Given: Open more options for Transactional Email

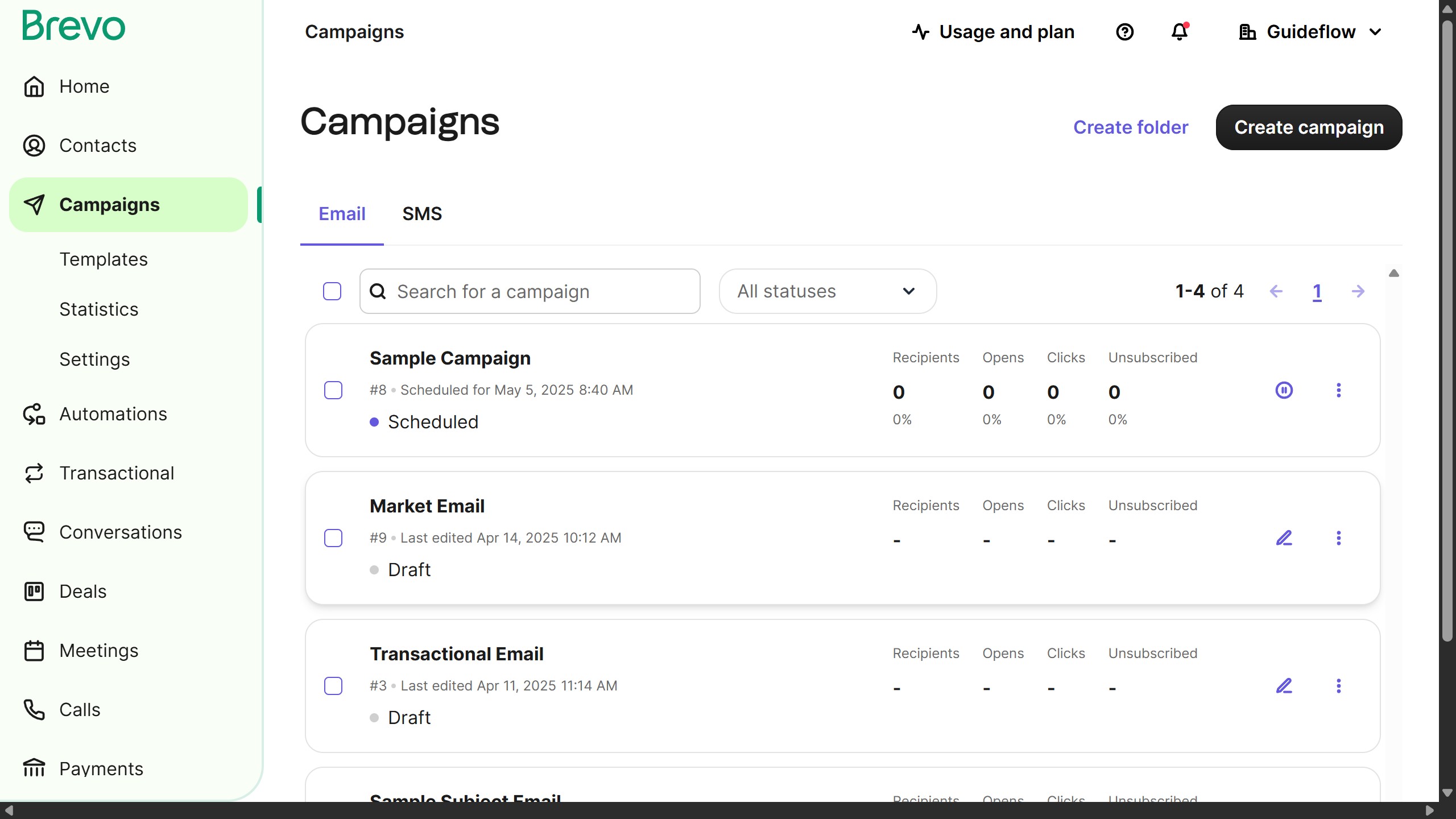Looking at the screenshot, I should (x=1338, y=686).
